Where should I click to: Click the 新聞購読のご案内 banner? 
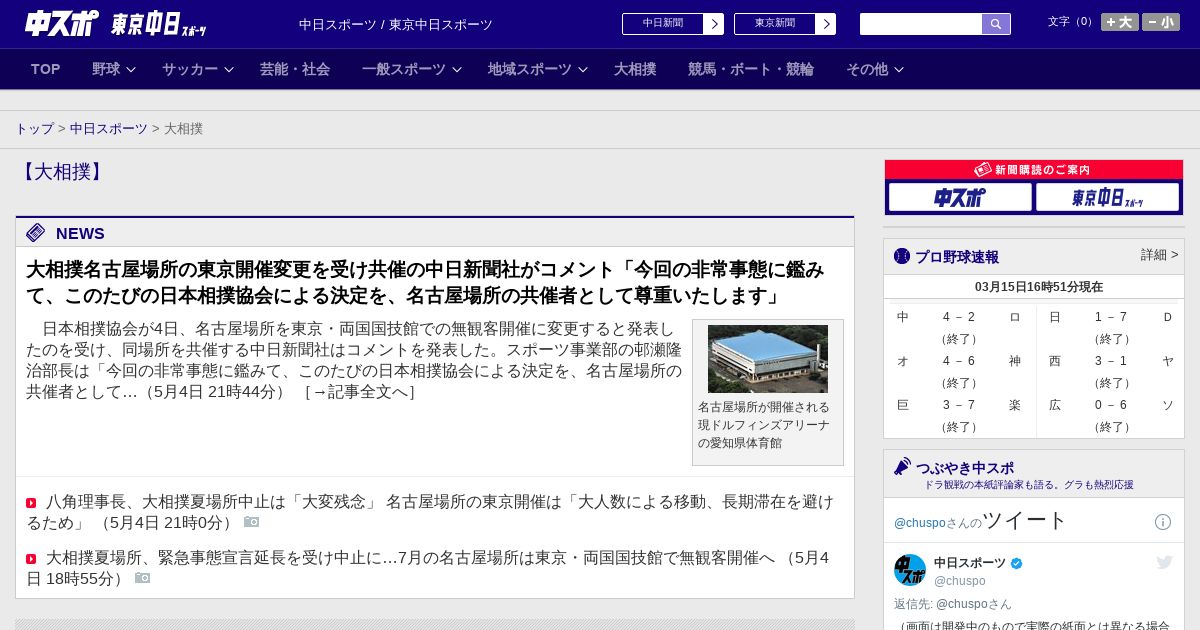click(x=1034, y=170)
